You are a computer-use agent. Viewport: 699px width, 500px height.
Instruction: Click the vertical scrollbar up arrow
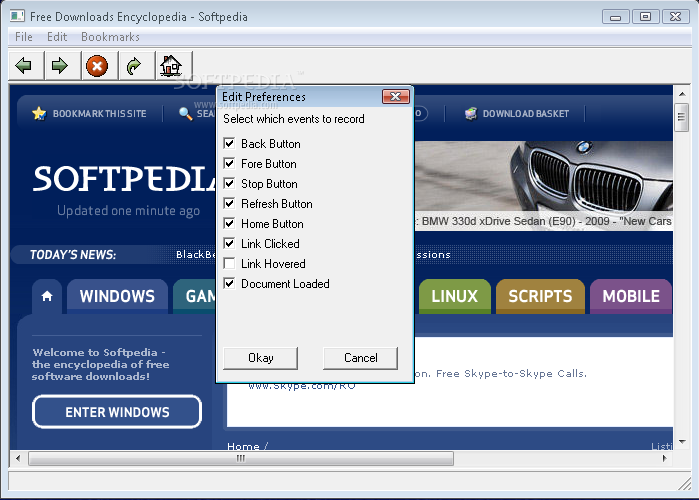pos(682,94)
